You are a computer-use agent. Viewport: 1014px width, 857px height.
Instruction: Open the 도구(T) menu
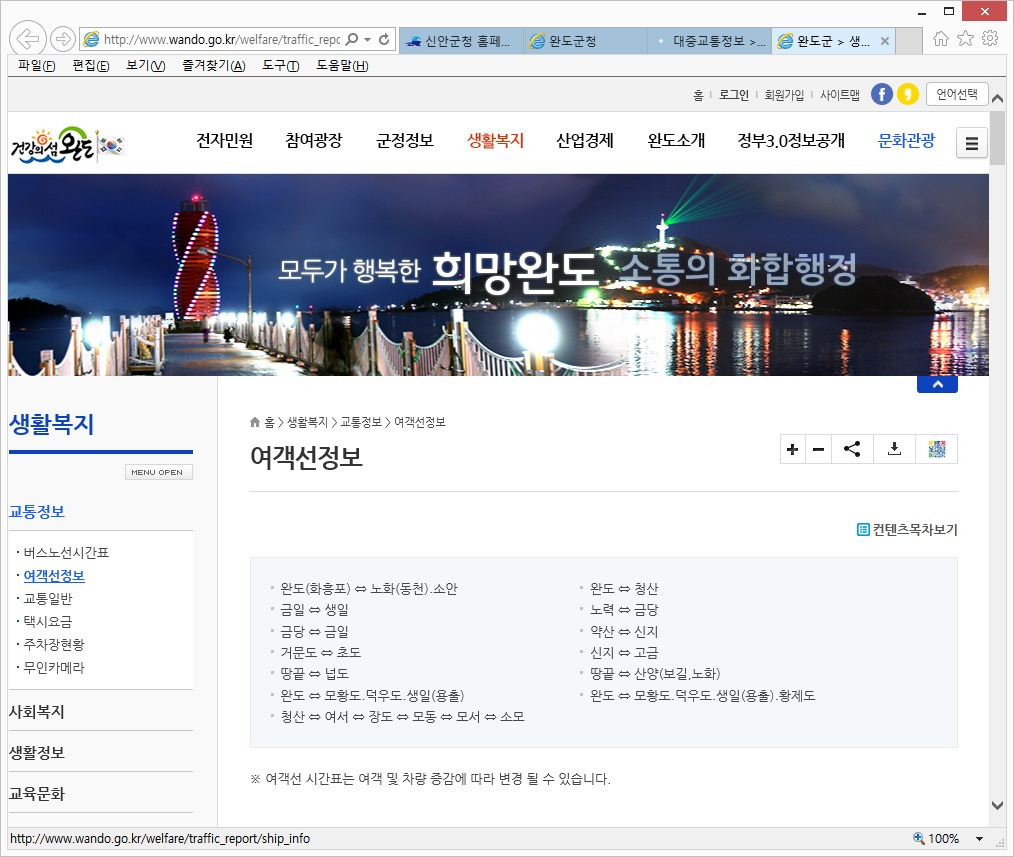coord(281,65)
